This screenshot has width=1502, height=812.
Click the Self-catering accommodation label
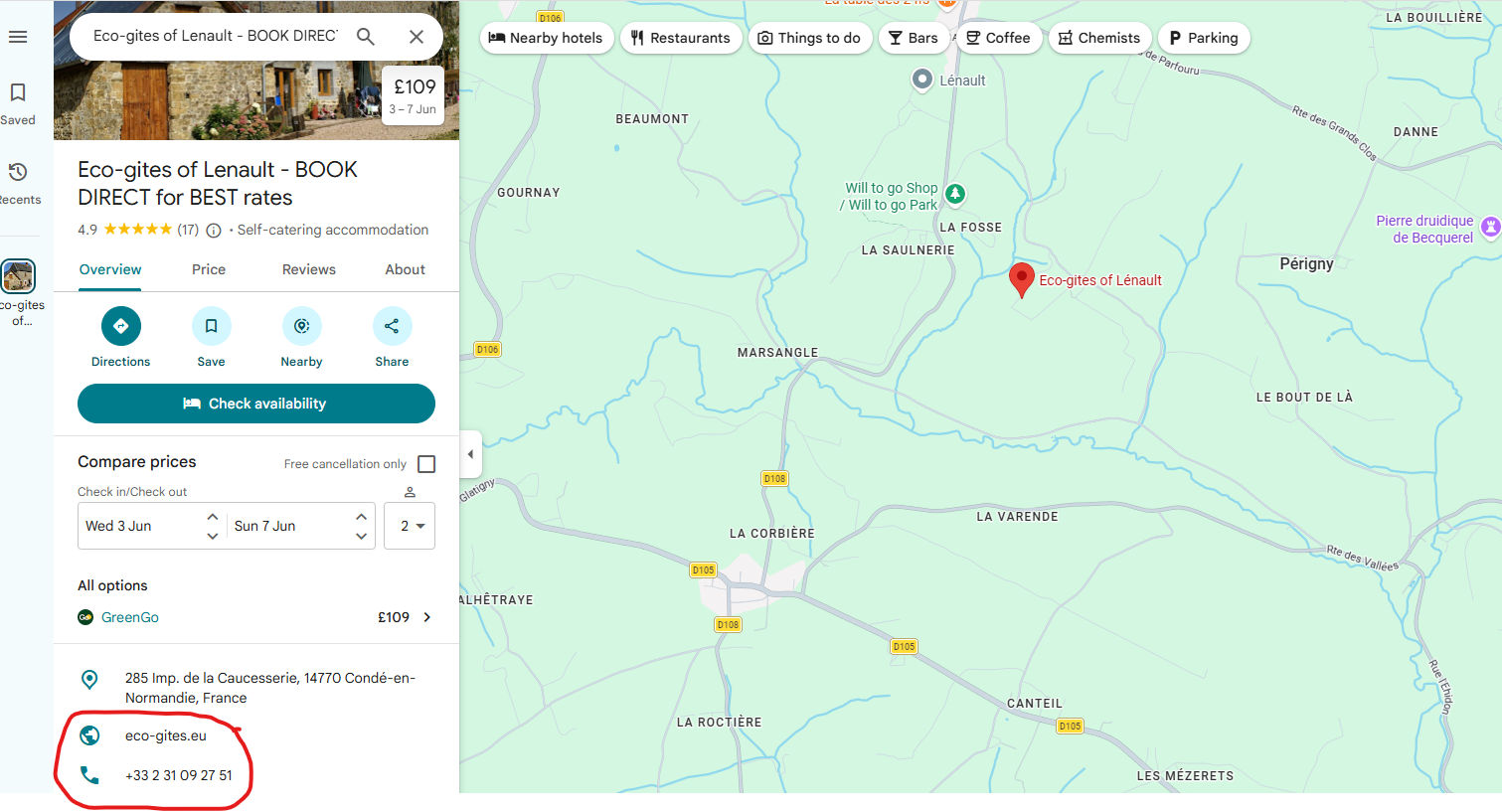pyautogui.click(x=333, y=230)
